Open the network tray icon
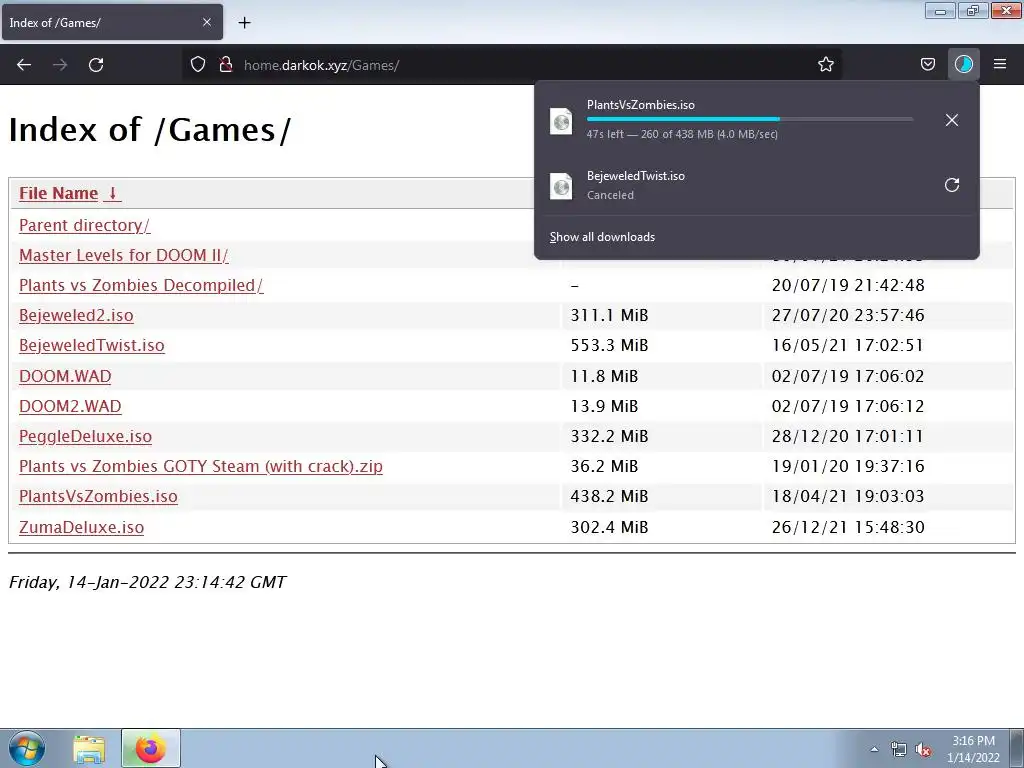1024x768 pixels. coord(899,749)
